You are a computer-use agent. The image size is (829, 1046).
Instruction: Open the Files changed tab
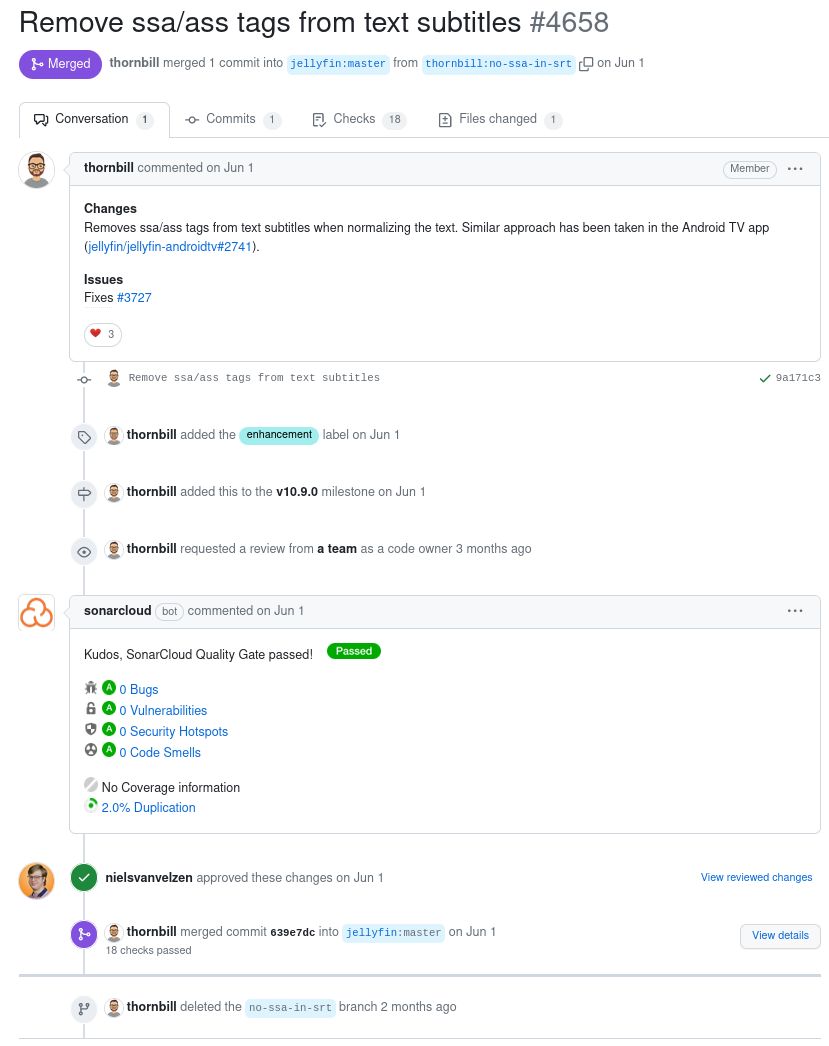tap(499, 119)
